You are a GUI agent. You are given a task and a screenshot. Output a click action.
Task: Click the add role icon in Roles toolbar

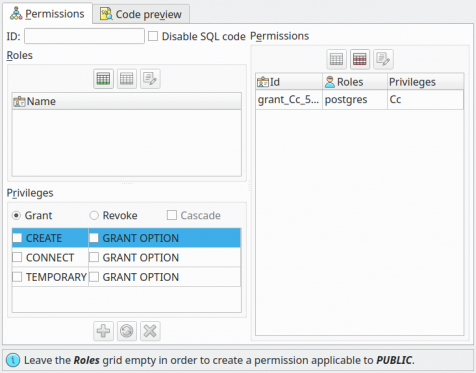point(103,79)
